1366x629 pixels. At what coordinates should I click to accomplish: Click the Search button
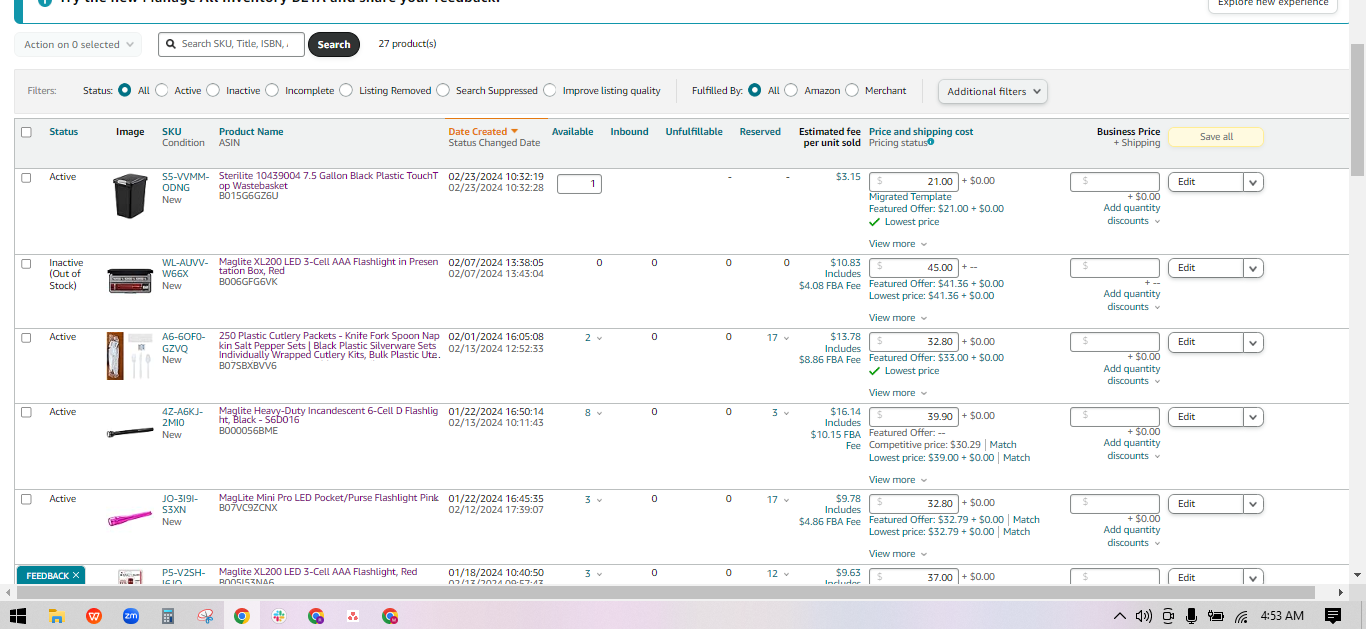[x=334, y=45]
